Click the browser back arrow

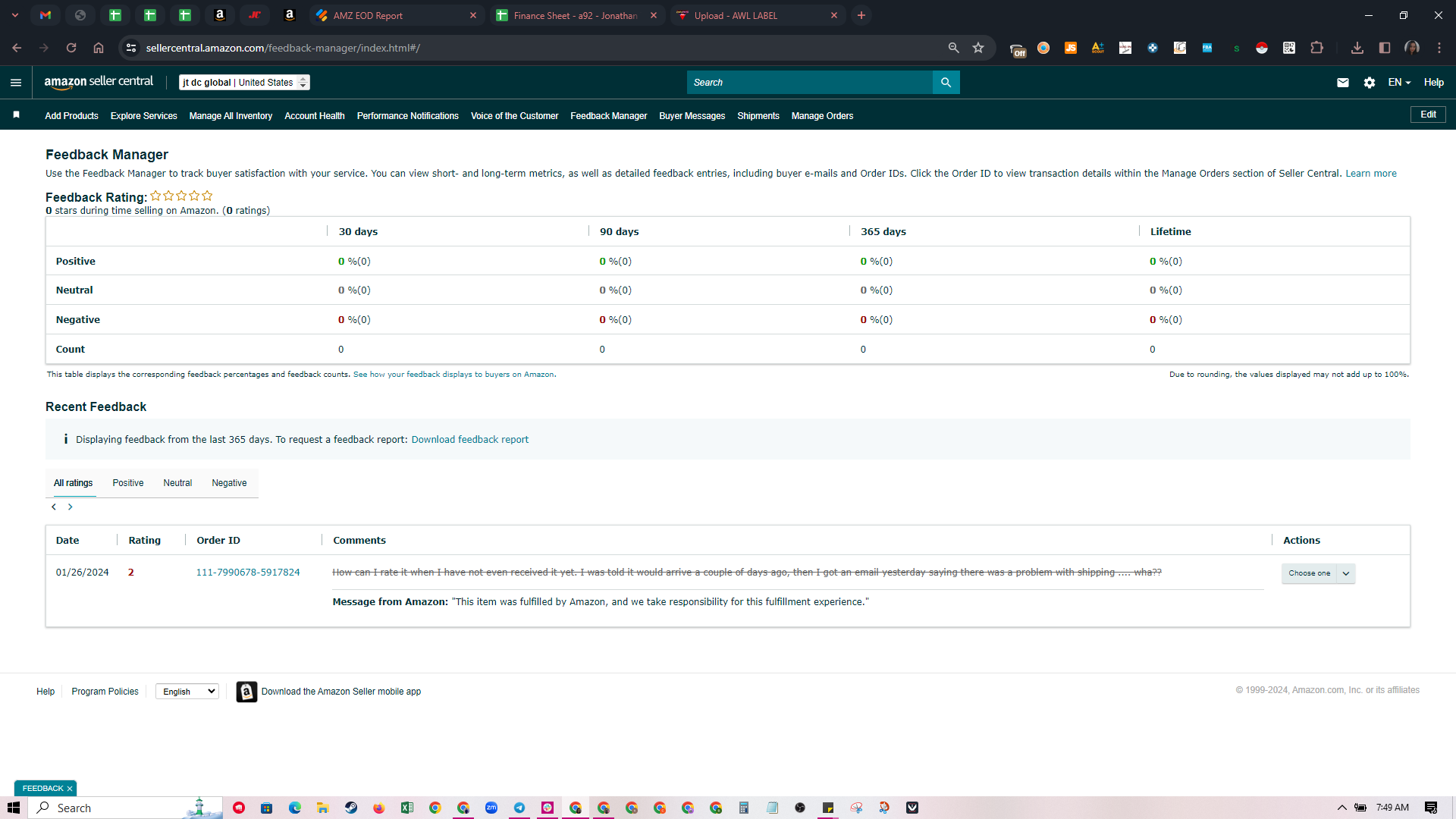(x=17, y=48)
